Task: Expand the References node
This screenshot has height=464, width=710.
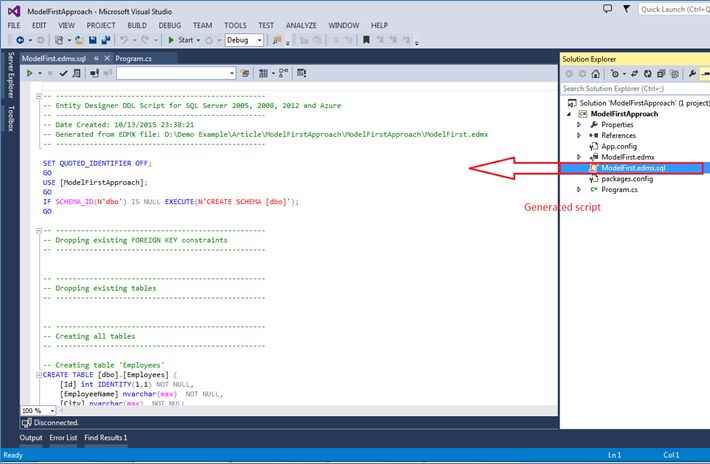Action: [579, 135]
